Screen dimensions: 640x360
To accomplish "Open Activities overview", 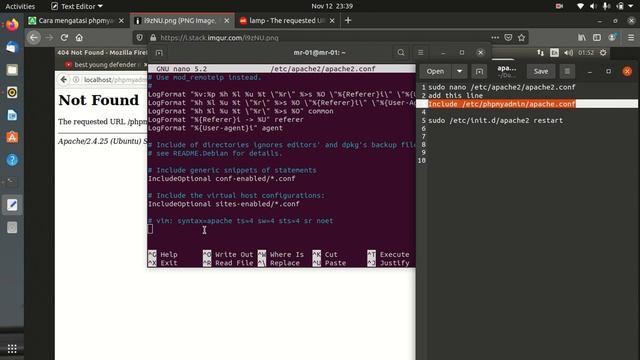I will [20, 6].
